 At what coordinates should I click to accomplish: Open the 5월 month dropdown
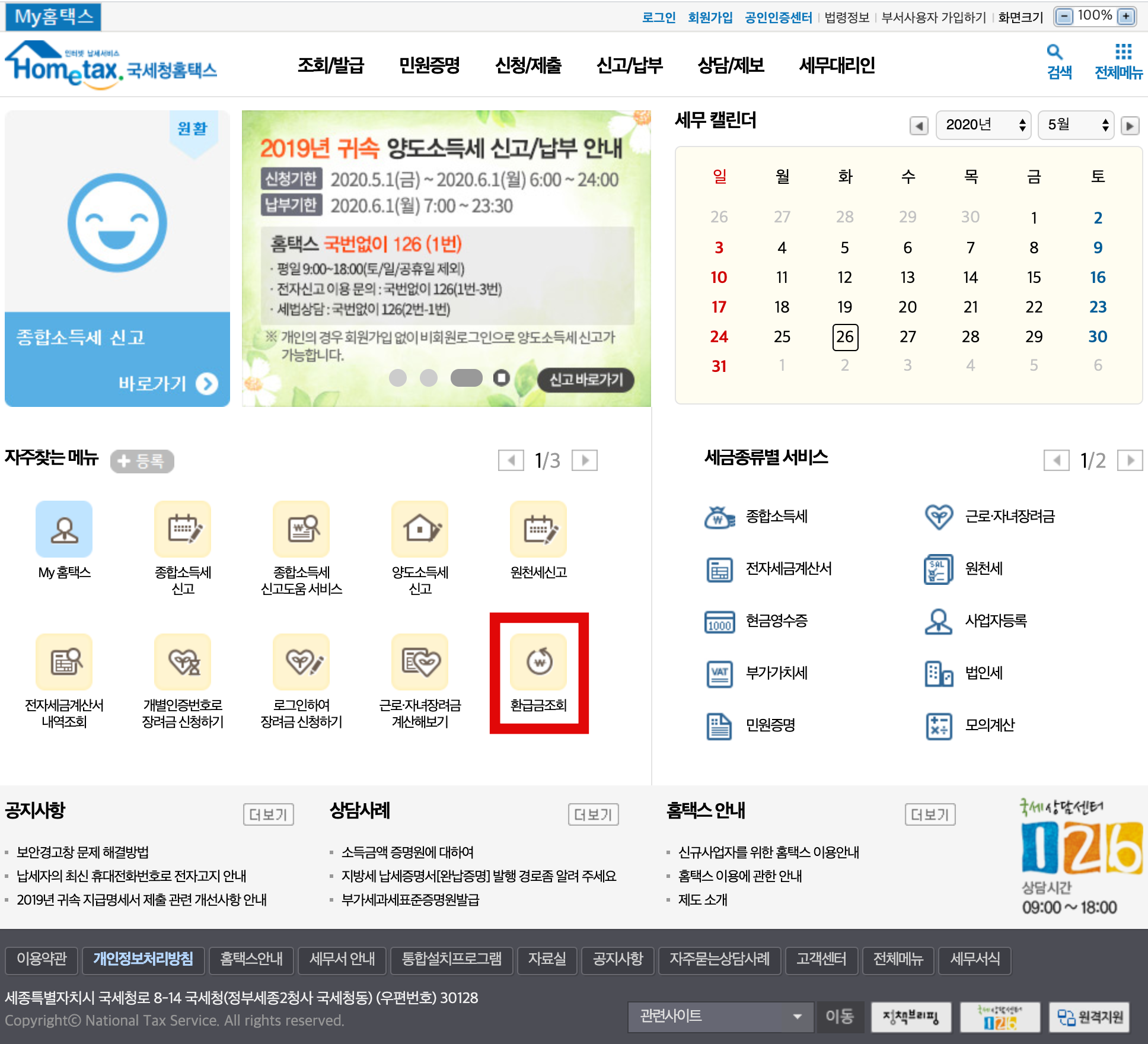[1076, 125]
